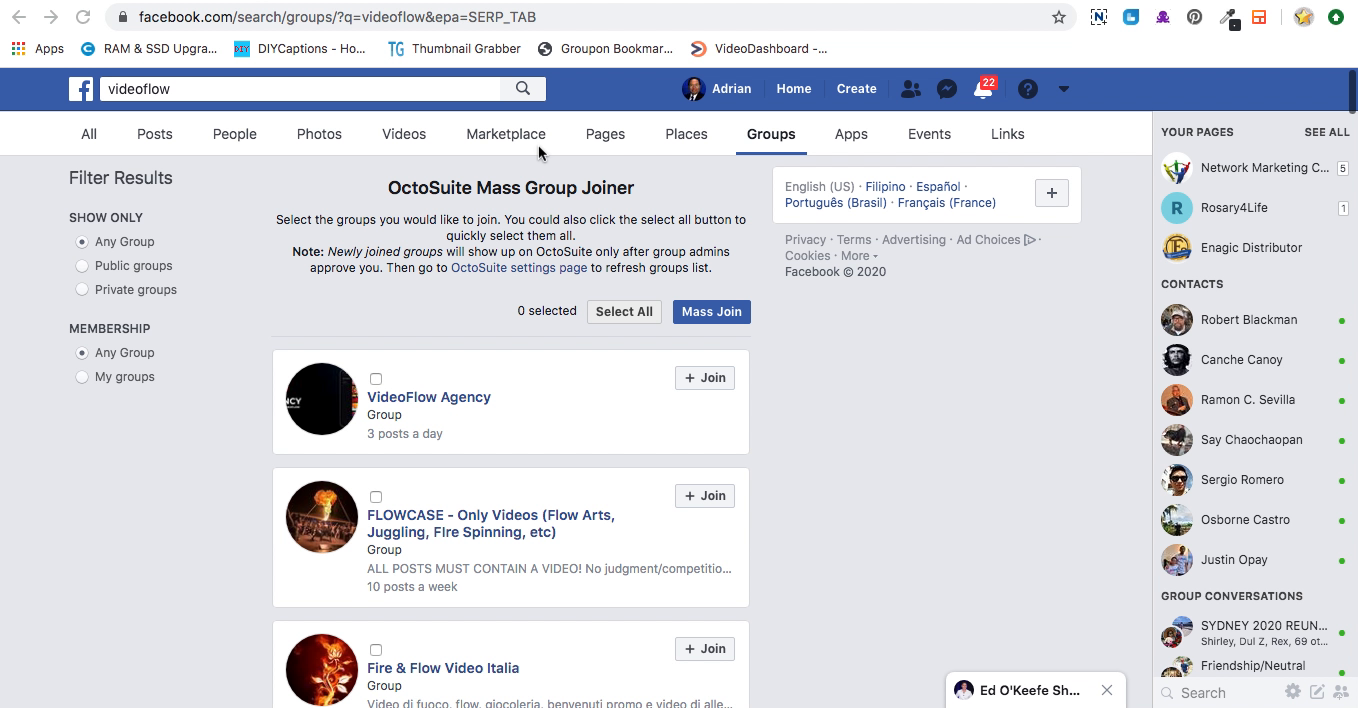Click the Facebook search input field

pyautogui.click(x=300, y=89)
